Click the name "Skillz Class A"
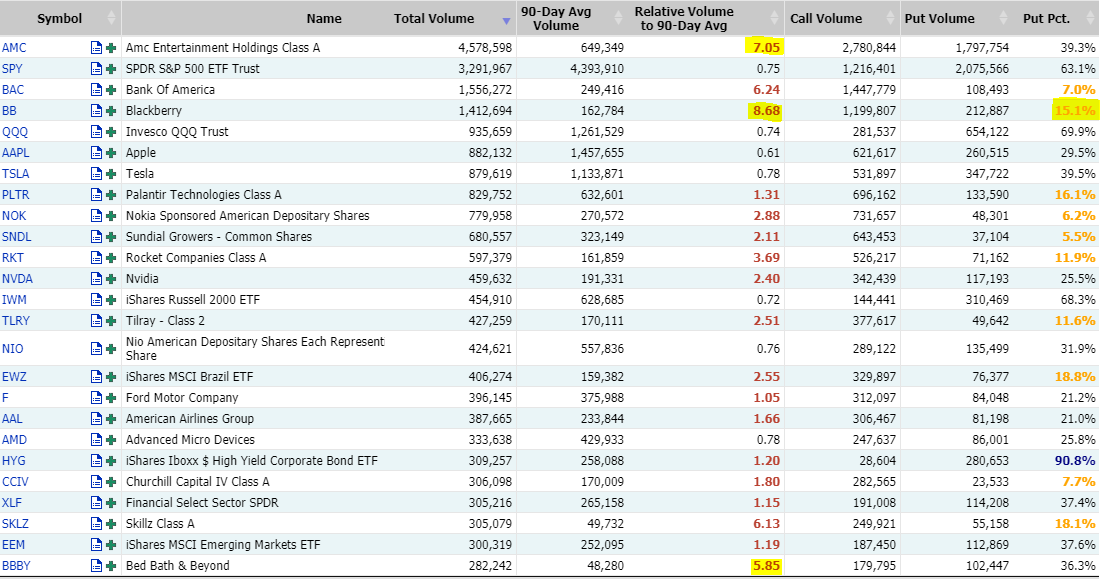 tap(160, 524)
